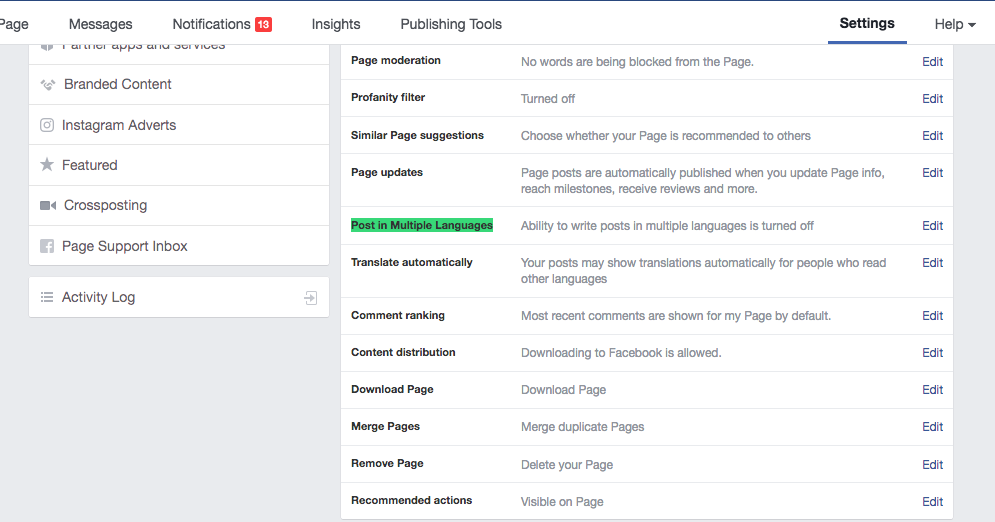Edit the Content distribution setting

[x=932, y=353]
